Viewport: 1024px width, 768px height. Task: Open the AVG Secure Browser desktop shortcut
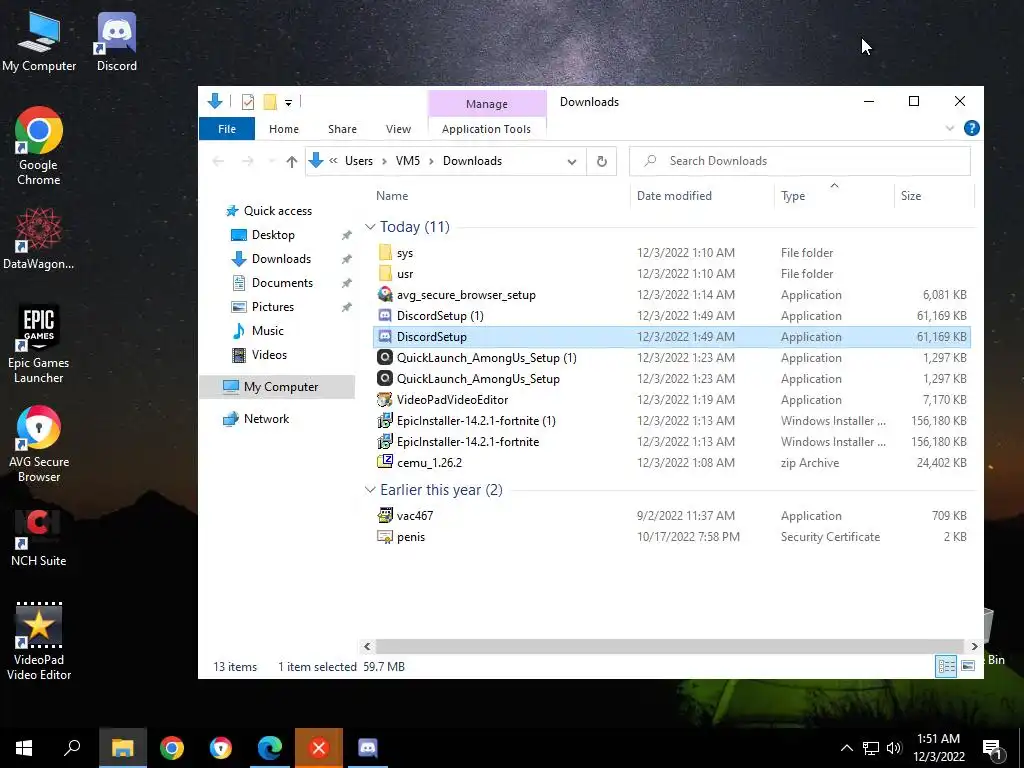click(39, 444)
